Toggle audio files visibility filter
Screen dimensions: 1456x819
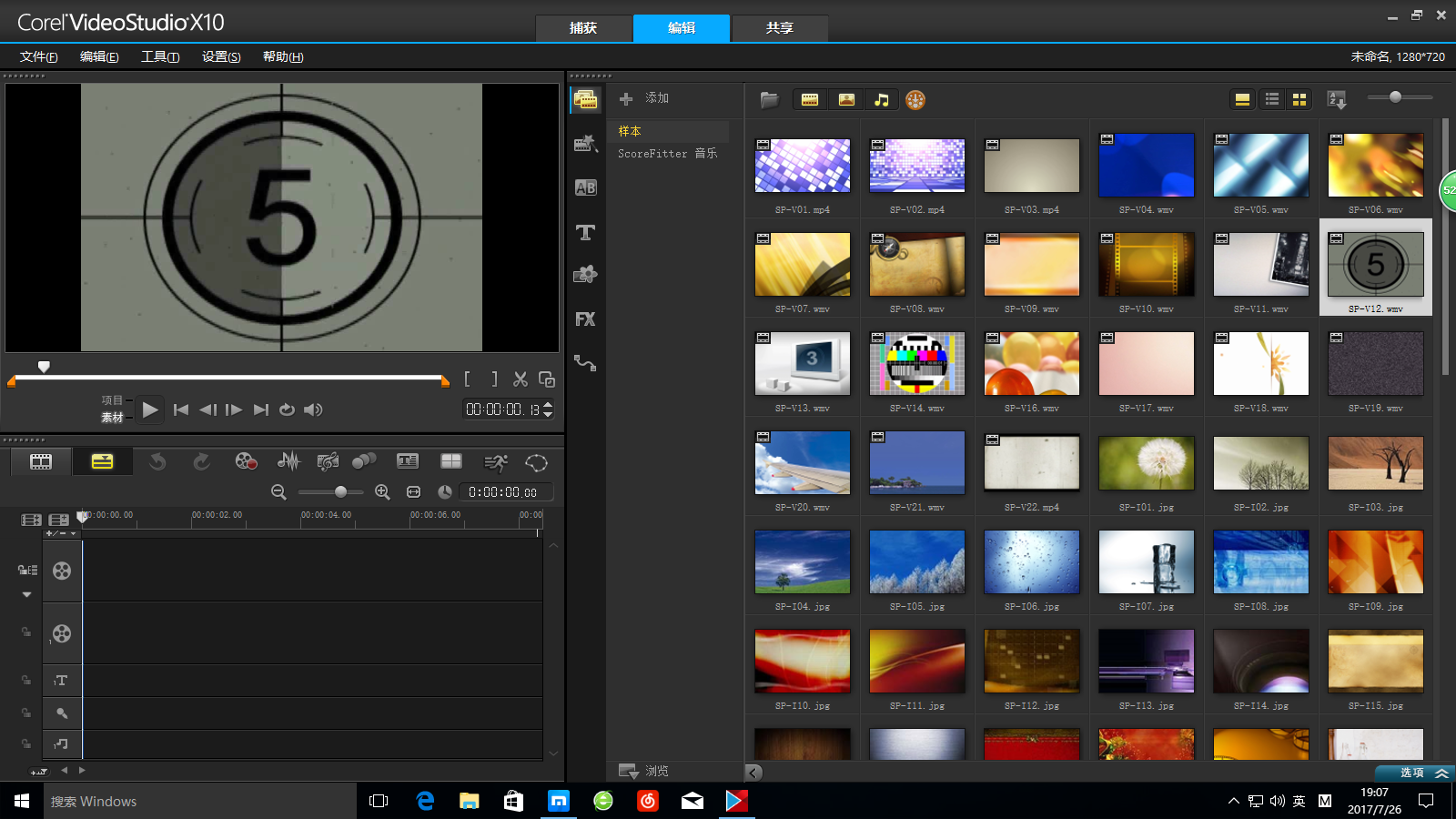[882, 100]
